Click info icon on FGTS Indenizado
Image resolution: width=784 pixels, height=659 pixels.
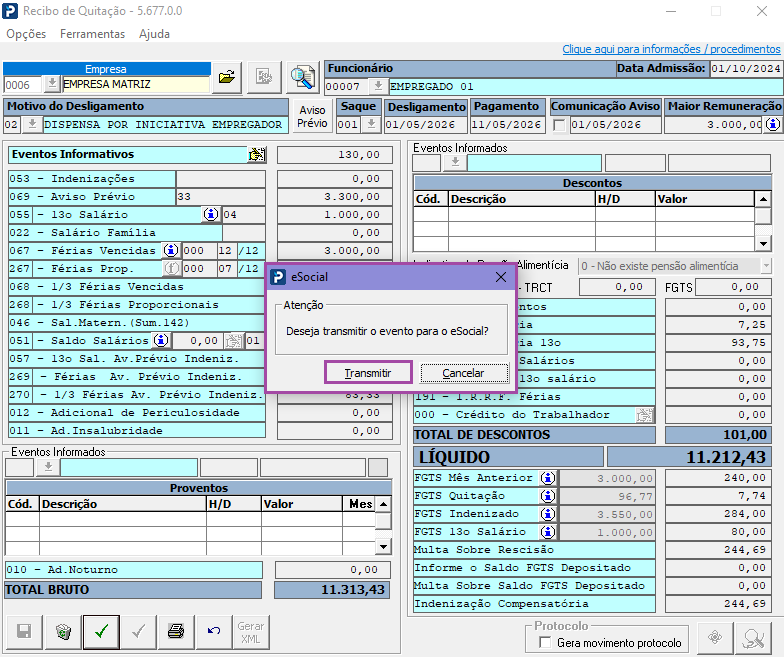548,514
